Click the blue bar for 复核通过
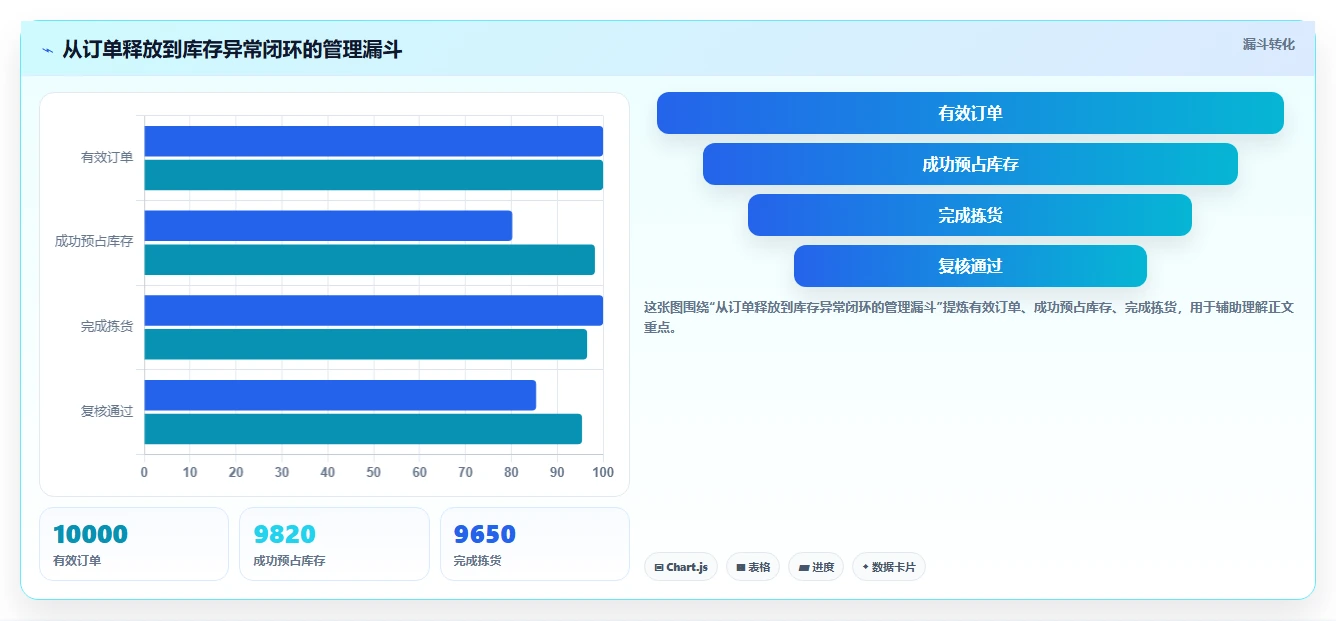The width and height of the screenshot is (1336, 621). tap(340, 395)
